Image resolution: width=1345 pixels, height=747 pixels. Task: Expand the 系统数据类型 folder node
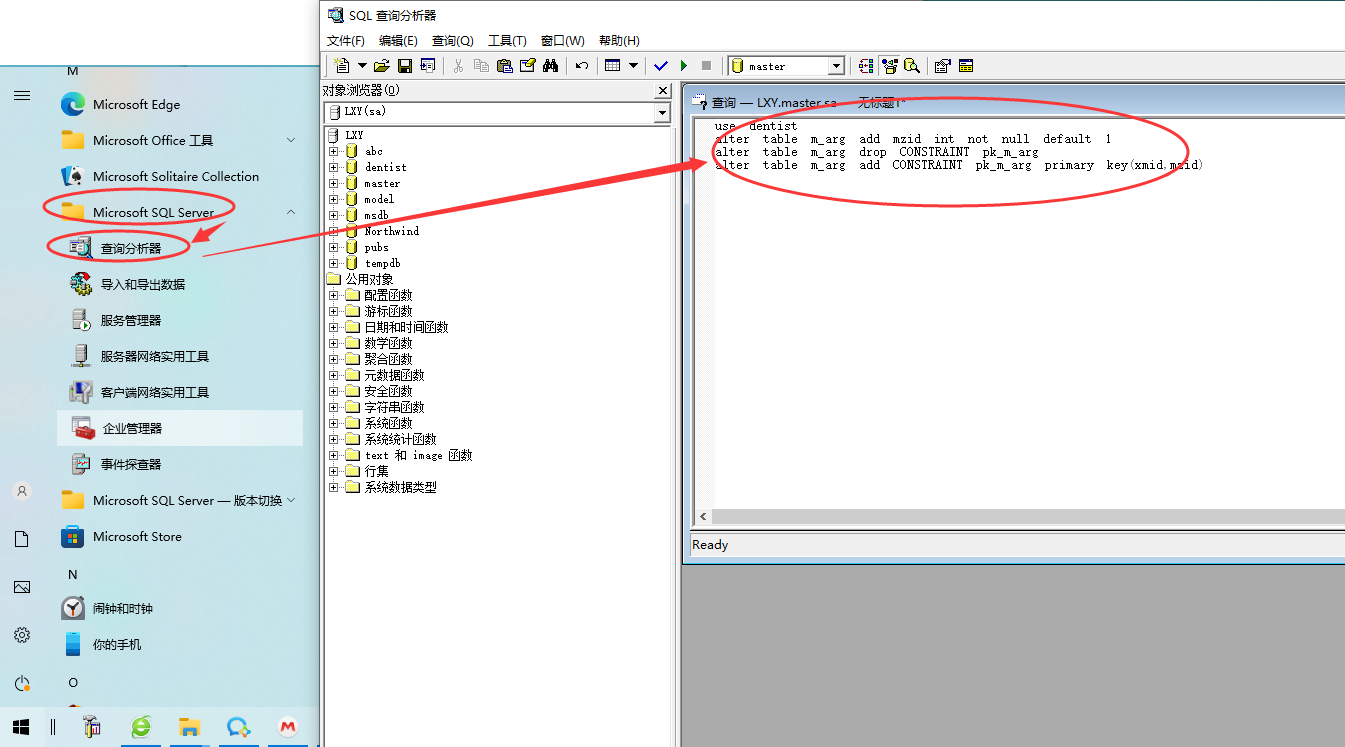tap(334, 487)
